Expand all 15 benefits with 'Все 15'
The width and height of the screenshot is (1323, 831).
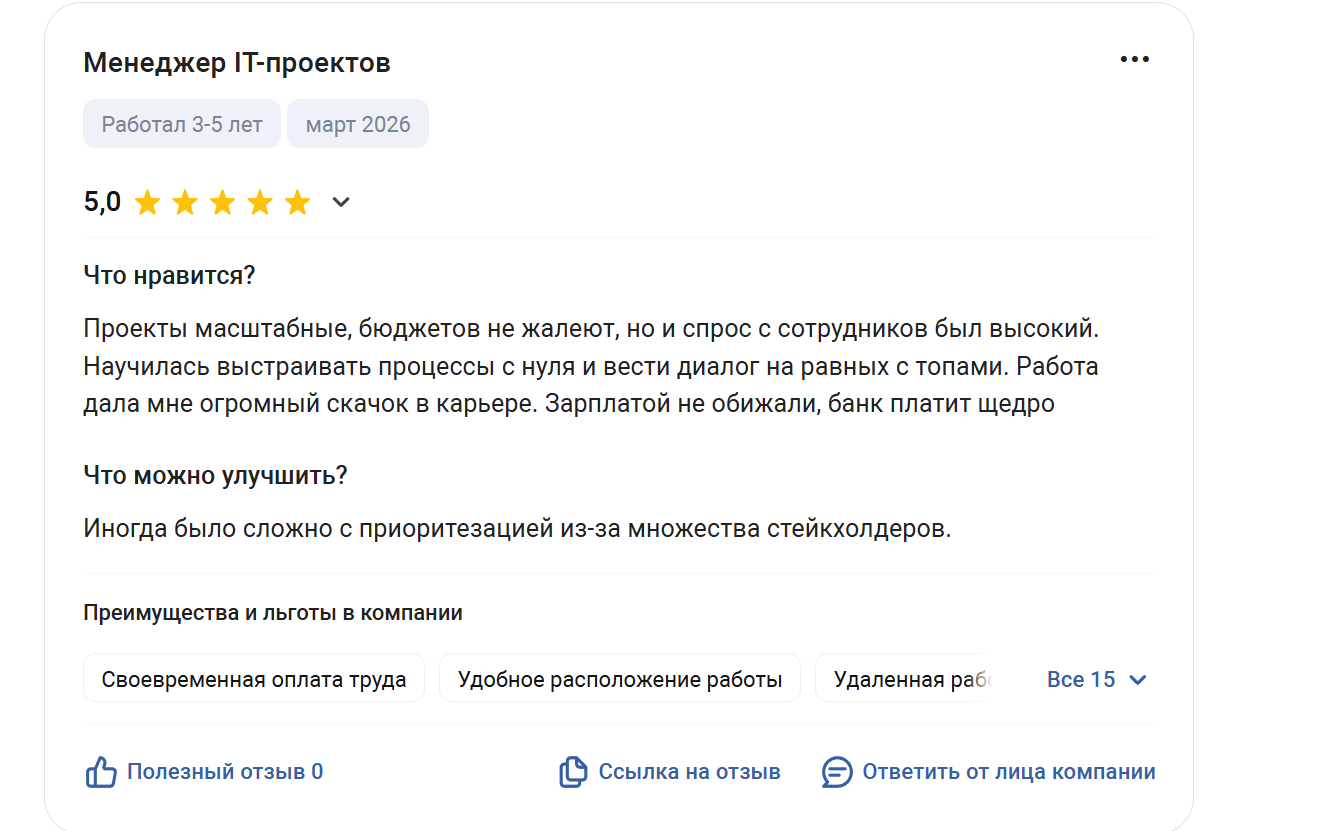coord(1080,680)
